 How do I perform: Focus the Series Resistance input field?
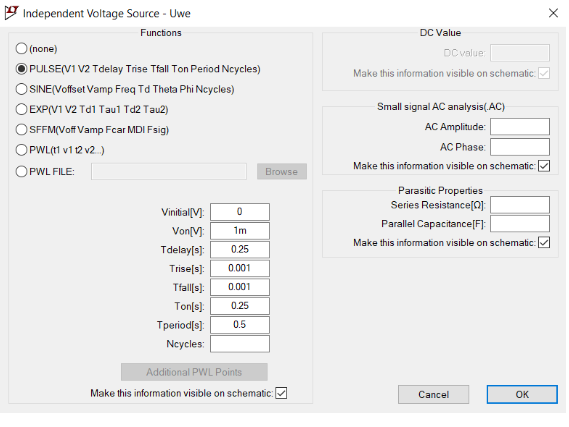(520, 205)
